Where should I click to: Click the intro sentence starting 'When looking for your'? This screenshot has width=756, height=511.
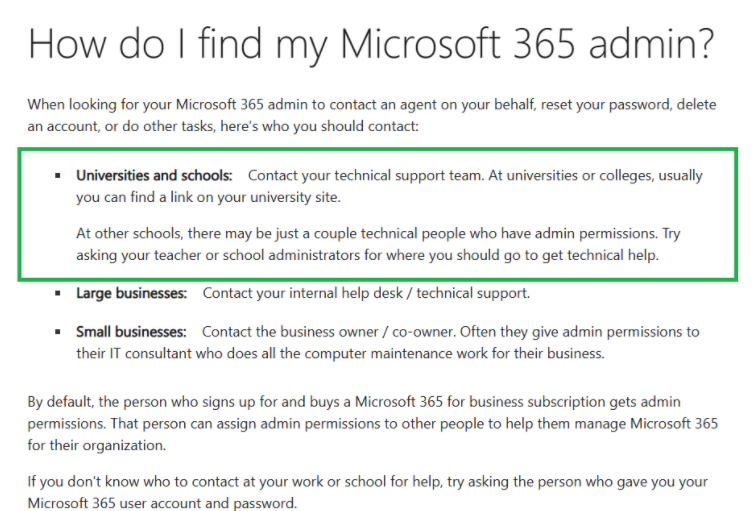pyautogui.click(x=372, y=115)
